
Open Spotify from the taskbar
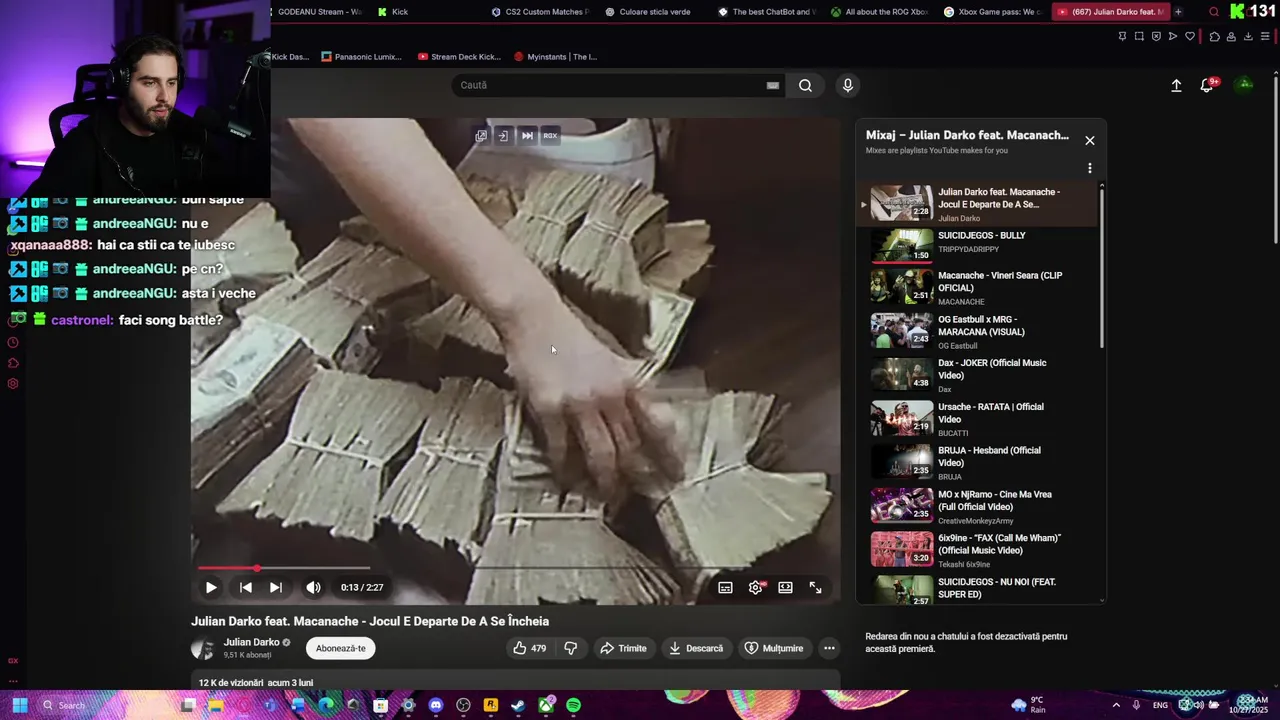pos(573,705)
